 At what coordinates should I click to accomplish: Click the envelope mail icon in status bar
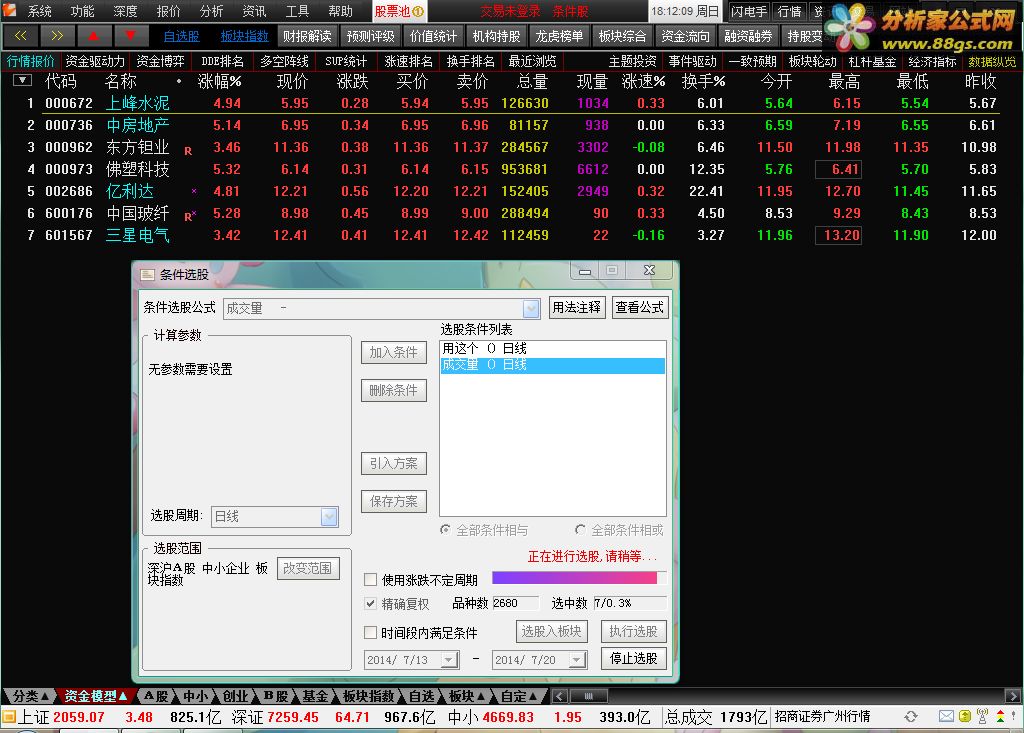[x=946, y=717]
